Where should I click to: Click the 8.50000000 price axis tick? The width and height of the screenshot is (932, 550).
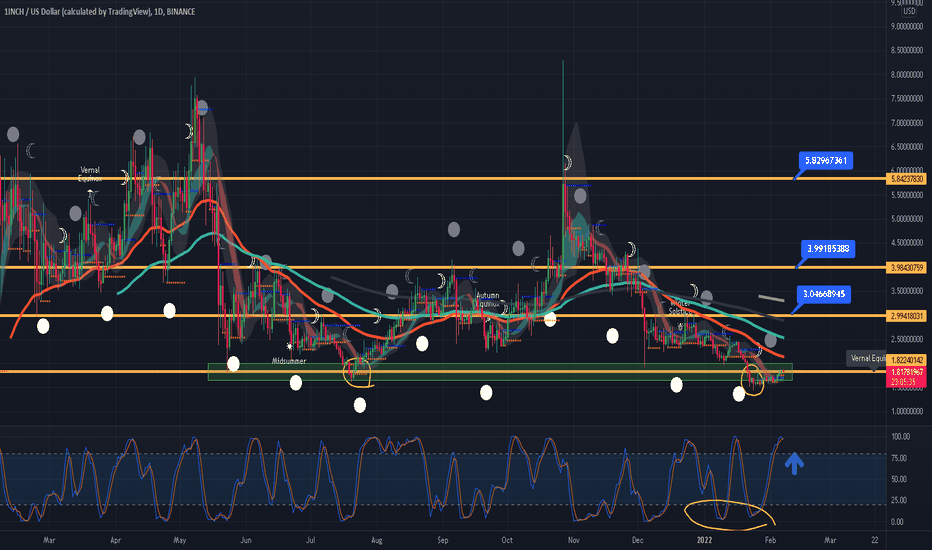pos(907,51)
